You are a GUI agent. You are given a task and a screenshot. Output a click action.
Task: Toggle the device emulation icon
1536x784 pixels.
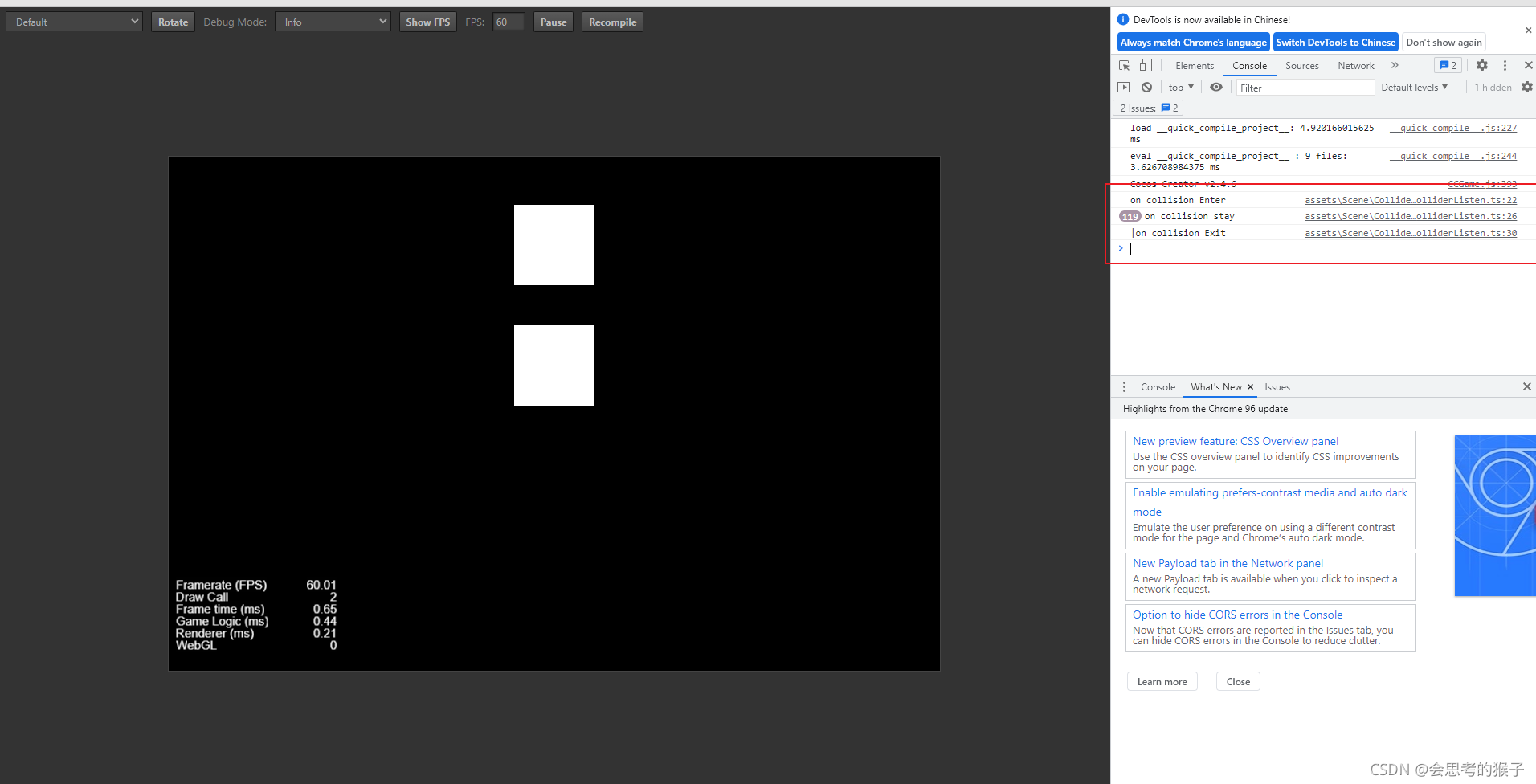click(1146, 65)
